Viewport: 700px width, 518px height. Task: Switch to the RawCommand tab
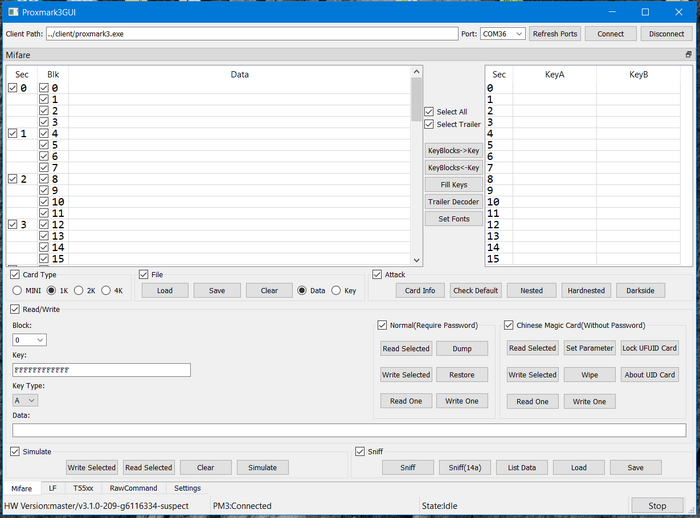tap(133, 488)
